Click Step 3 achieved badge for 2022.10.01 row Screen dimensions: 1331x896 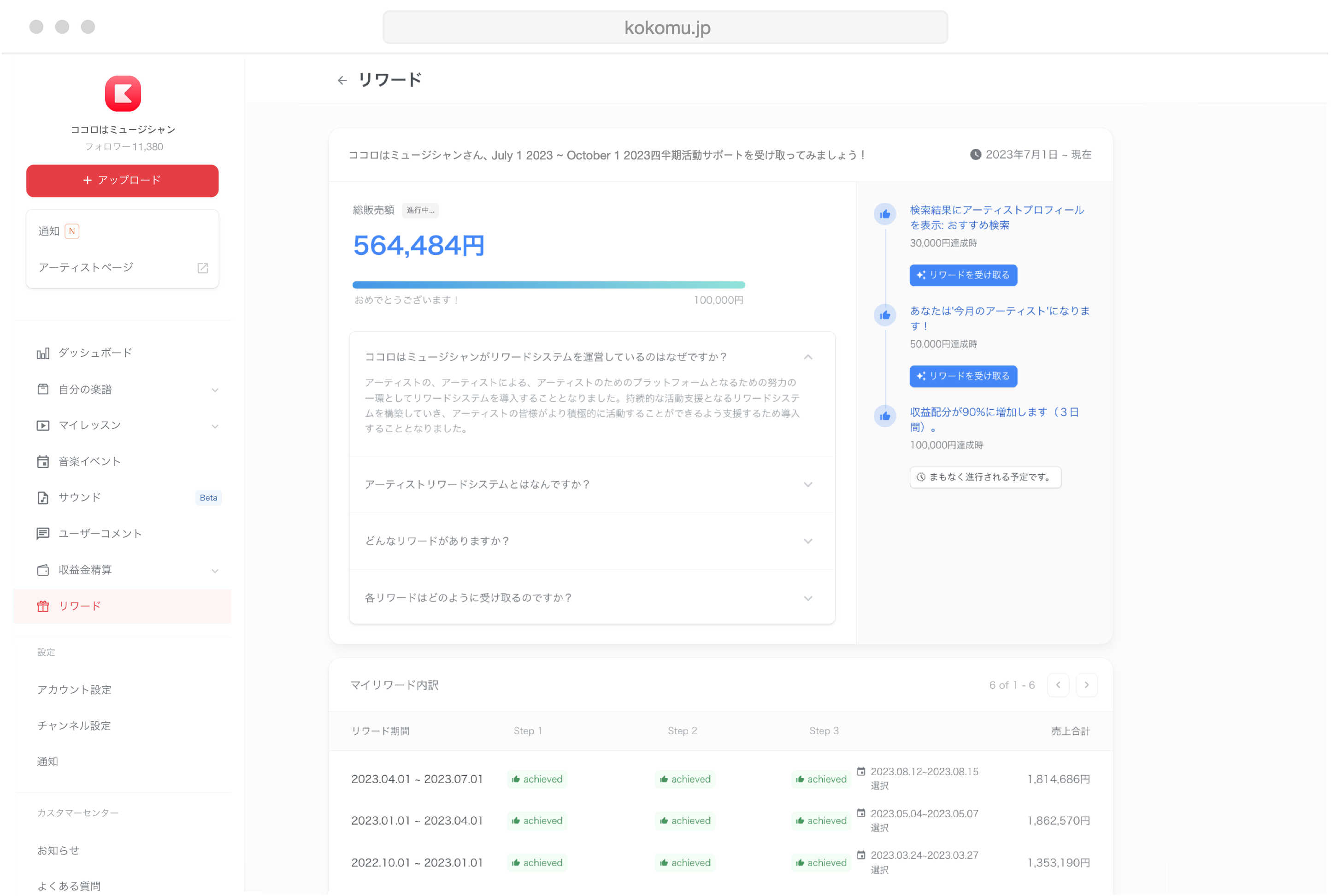[821, 863]
